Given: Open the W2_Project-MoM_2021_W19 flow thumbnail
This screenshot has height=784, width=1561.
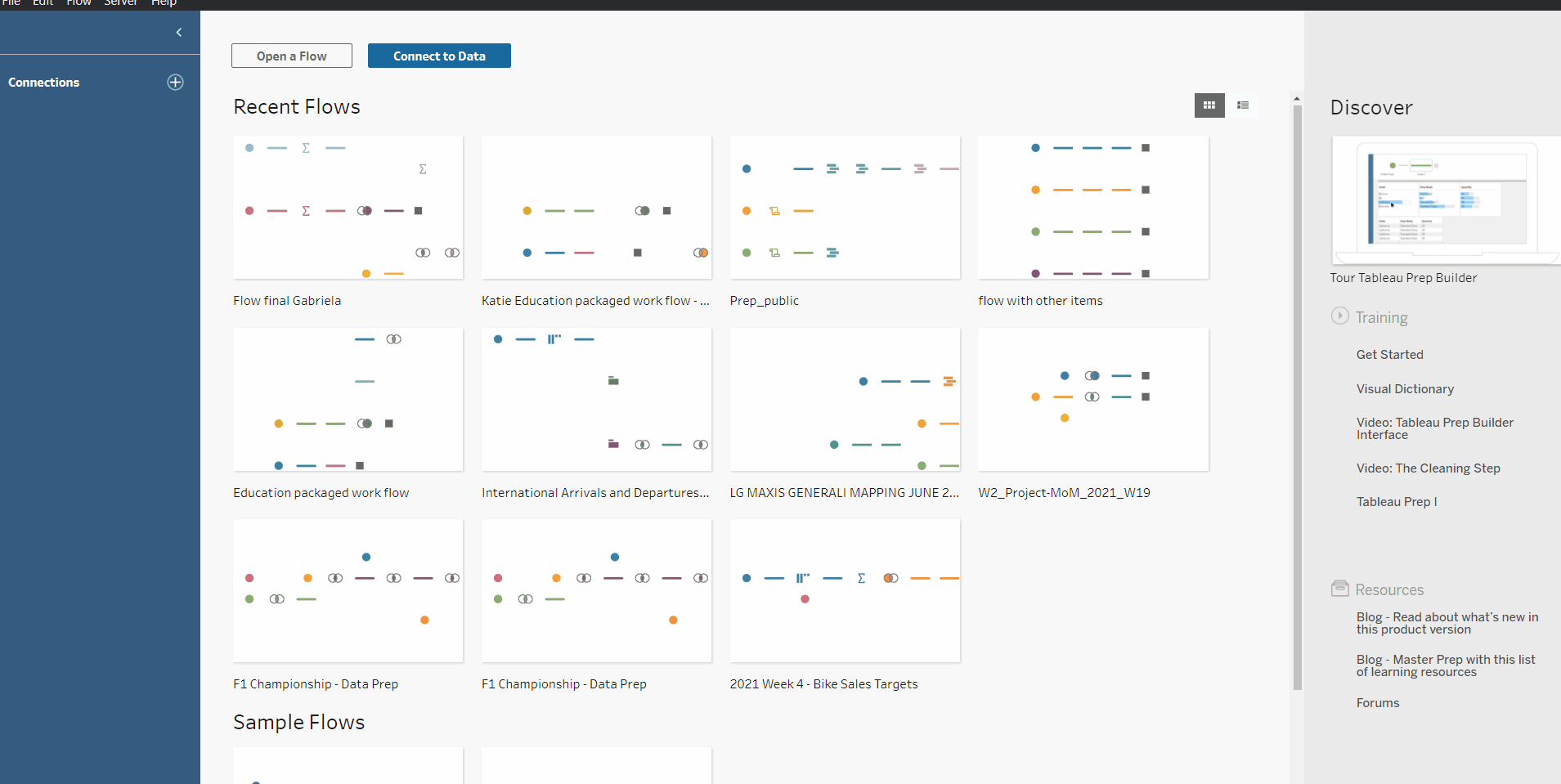Looking at the screenshot, I should point(1093,400).
